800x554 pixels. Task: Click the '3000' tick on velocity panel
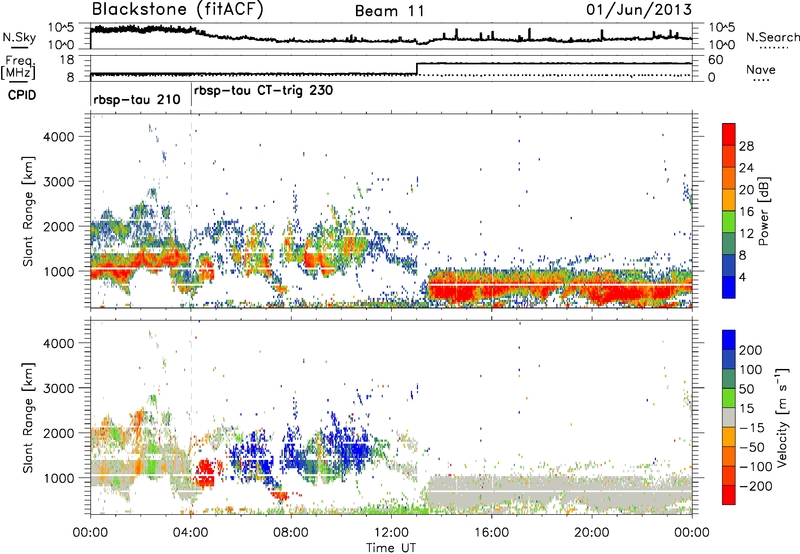(x=58, y=388)
